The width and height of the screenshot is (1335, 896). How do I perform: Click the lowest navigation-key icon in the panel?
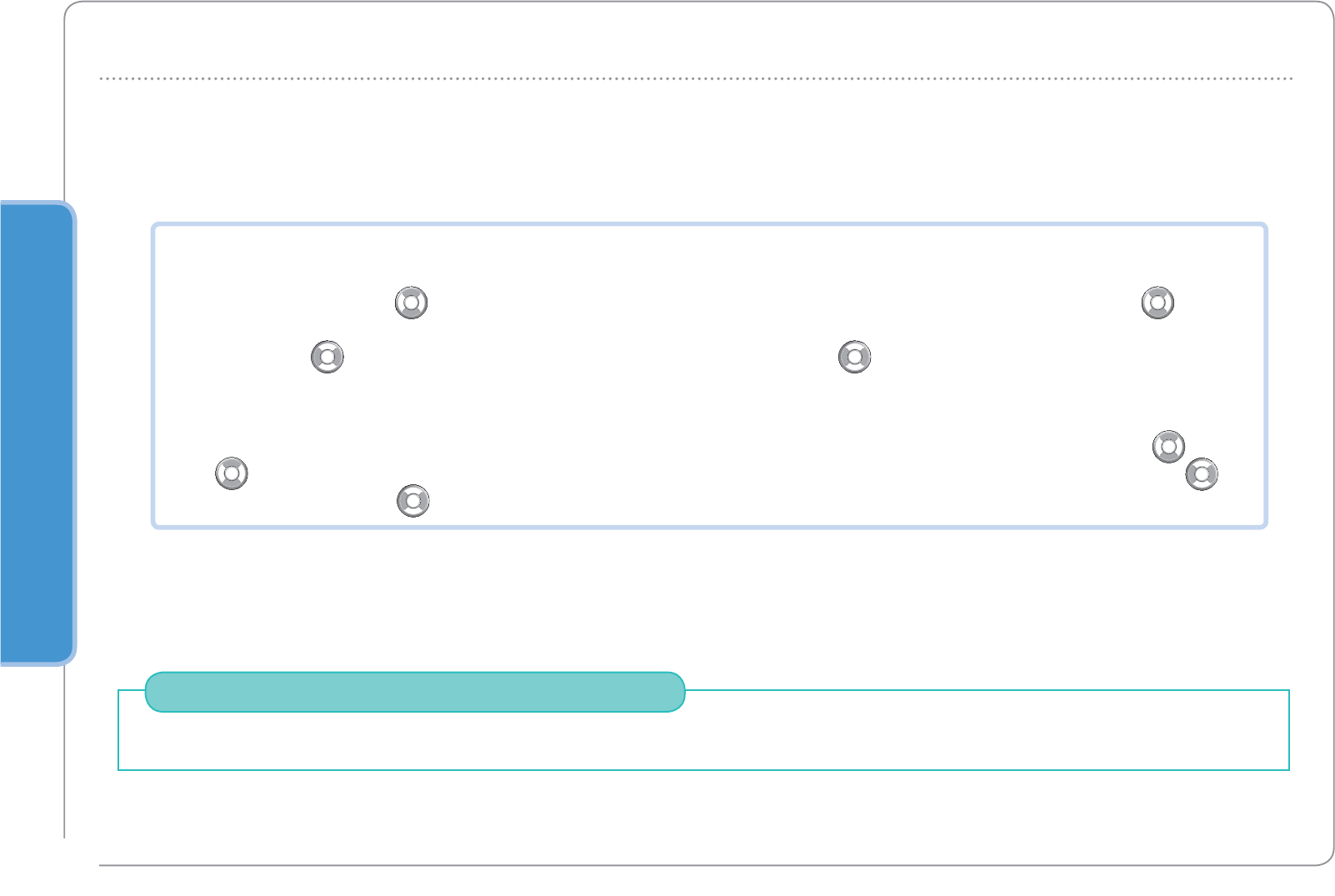tap(413, 500)
